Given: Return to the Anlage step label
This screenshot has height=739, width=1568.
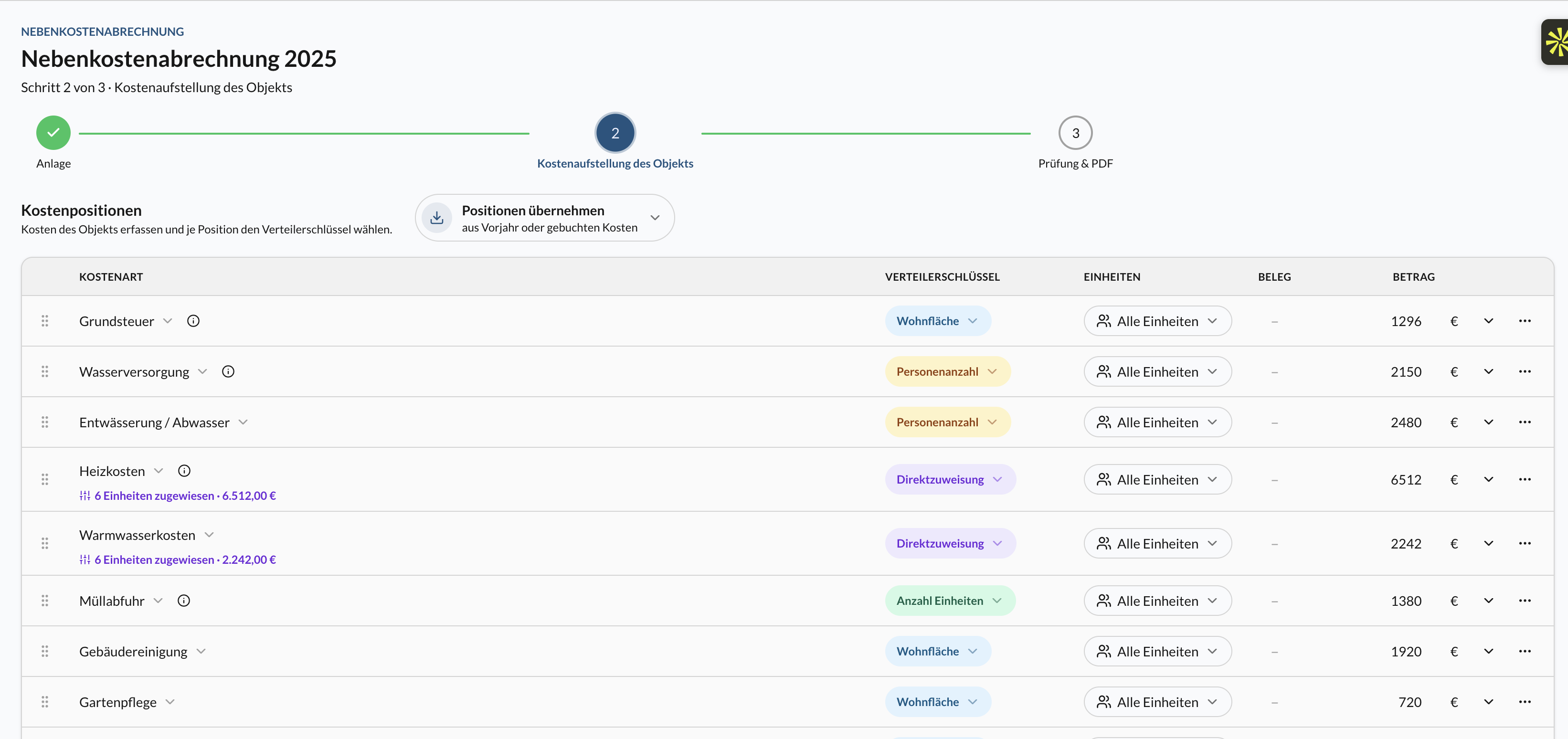Looking at the screenshot, I should [53, 163].
